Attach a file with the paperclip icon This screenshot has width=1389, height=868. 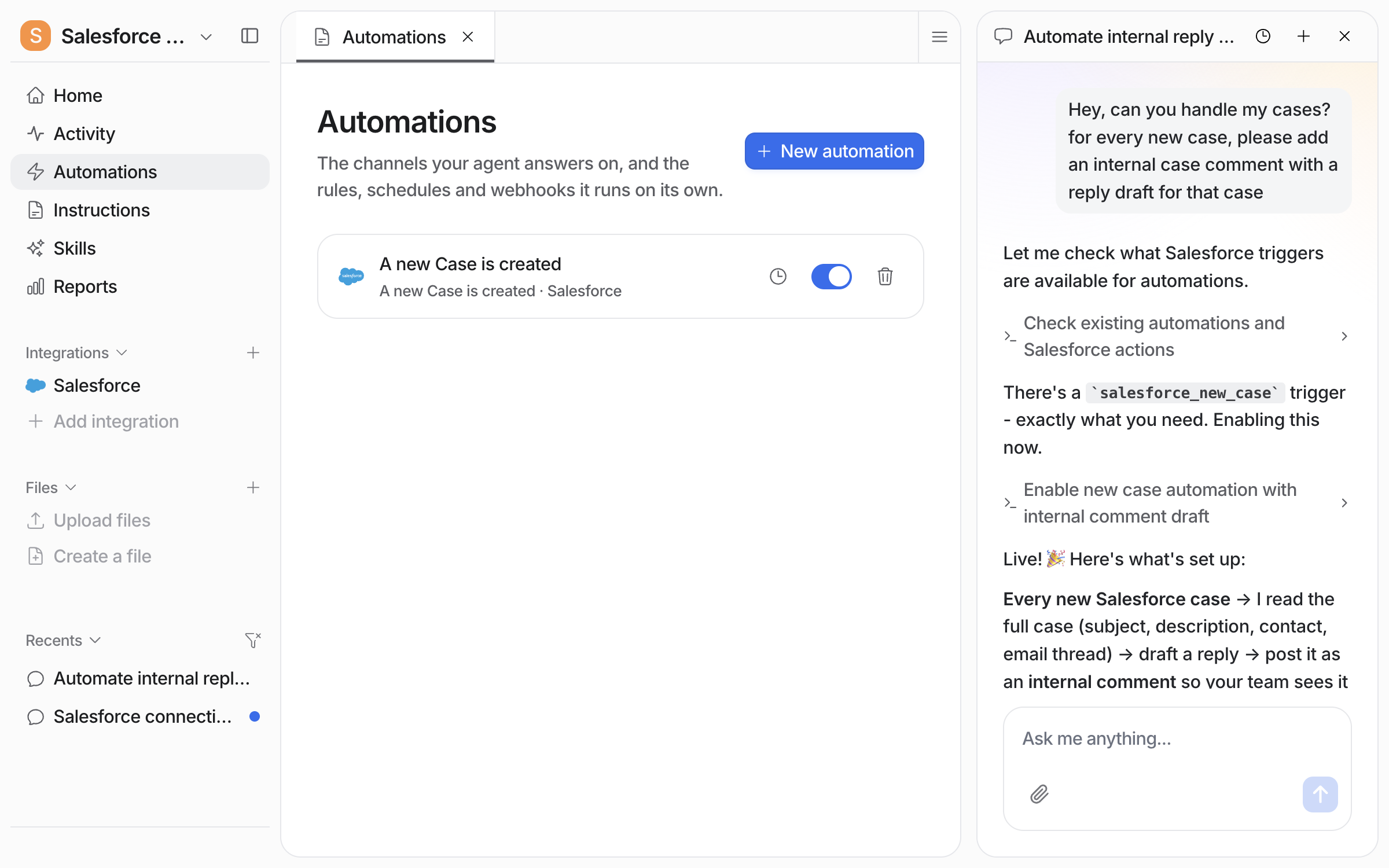click(x=1039, y=794)
